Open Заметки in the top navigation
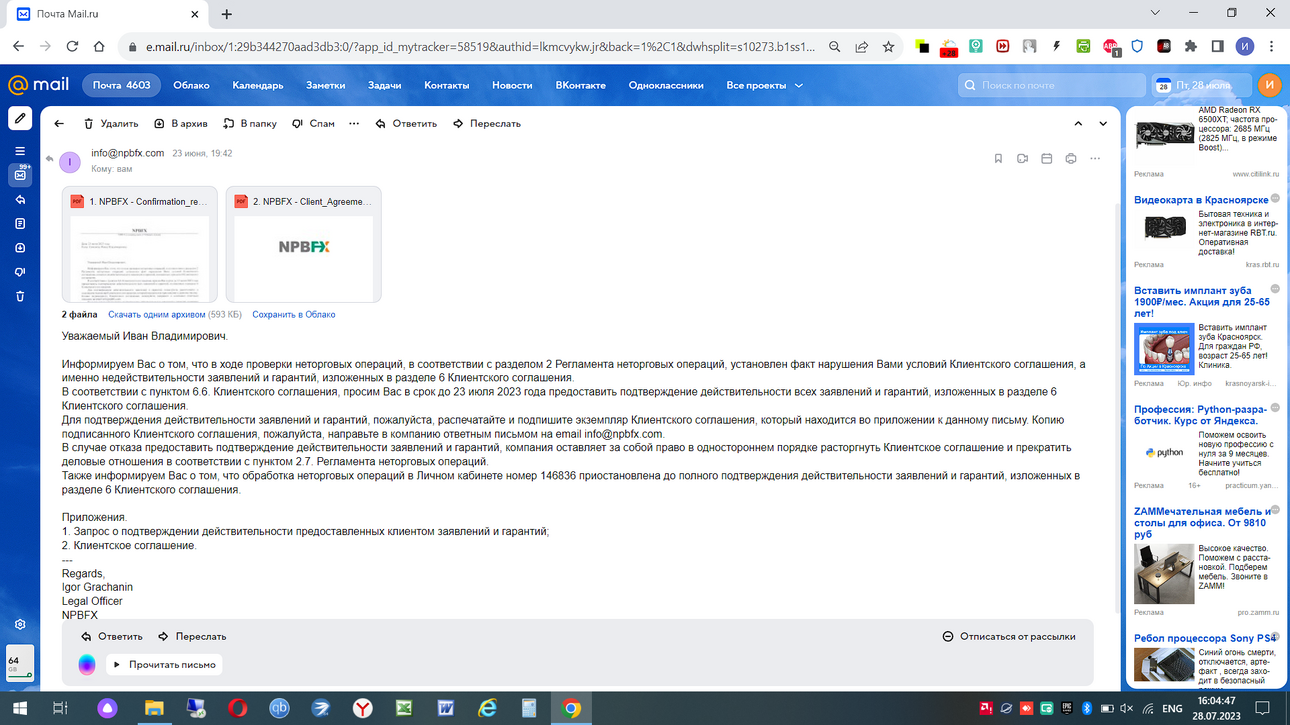 (325, 86)
